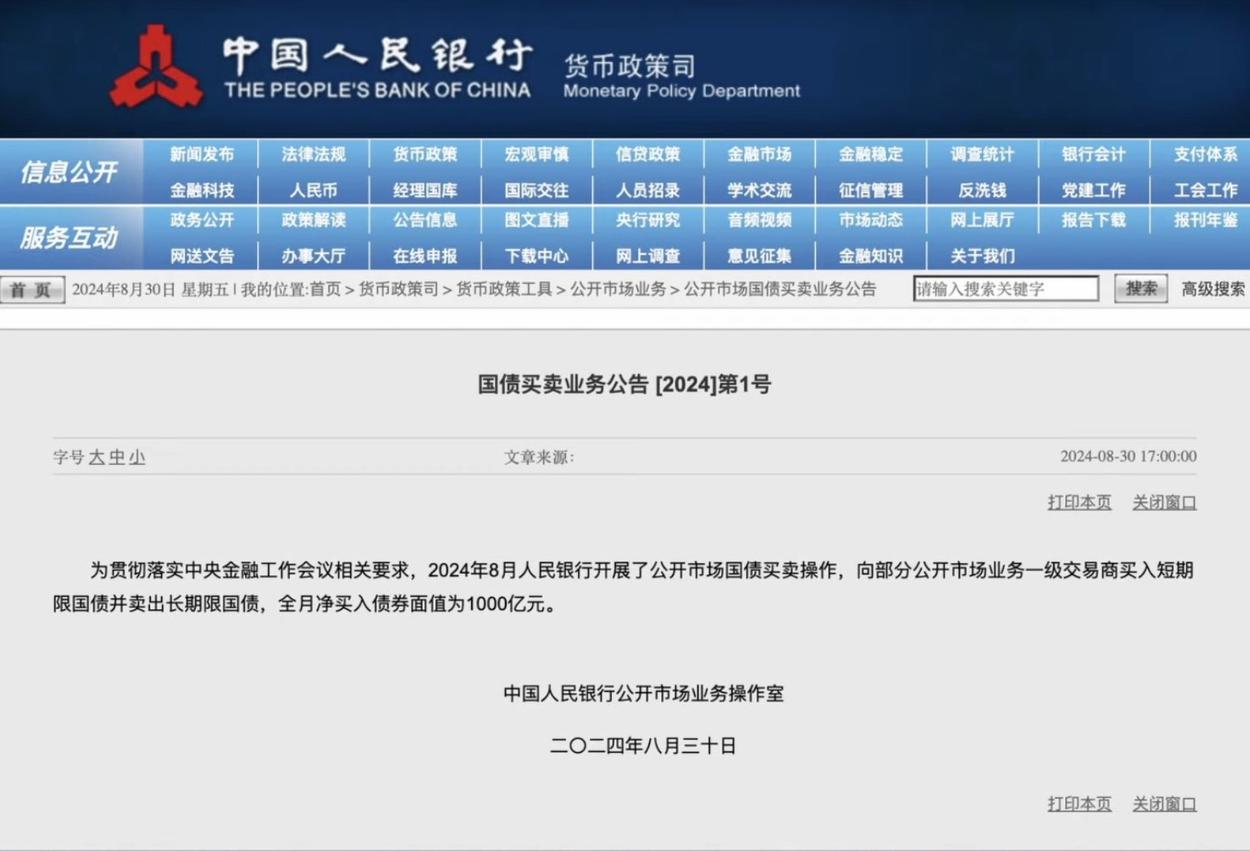The width and height of the screenshot is (1250, 852).
Task: Select 党建工作 in navigation
Action: click(1094, 190)
